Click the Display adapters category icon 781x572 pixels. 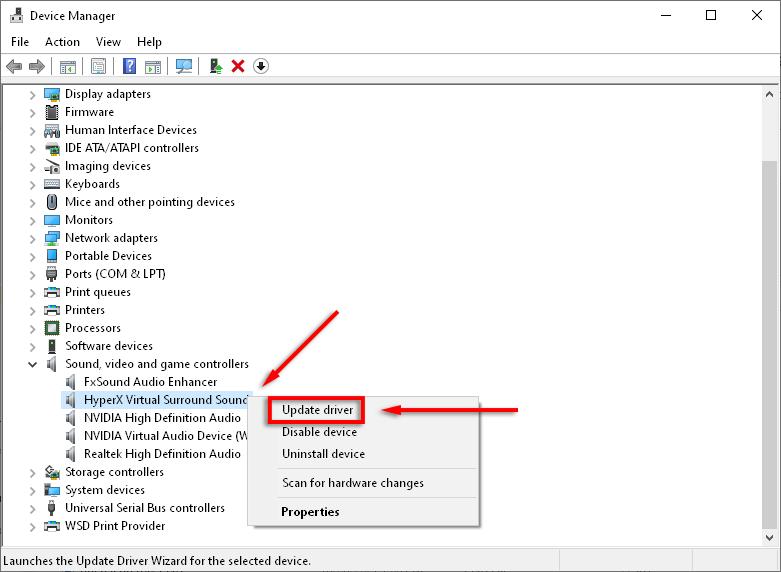pyautogui.click(x=52, y=94)
